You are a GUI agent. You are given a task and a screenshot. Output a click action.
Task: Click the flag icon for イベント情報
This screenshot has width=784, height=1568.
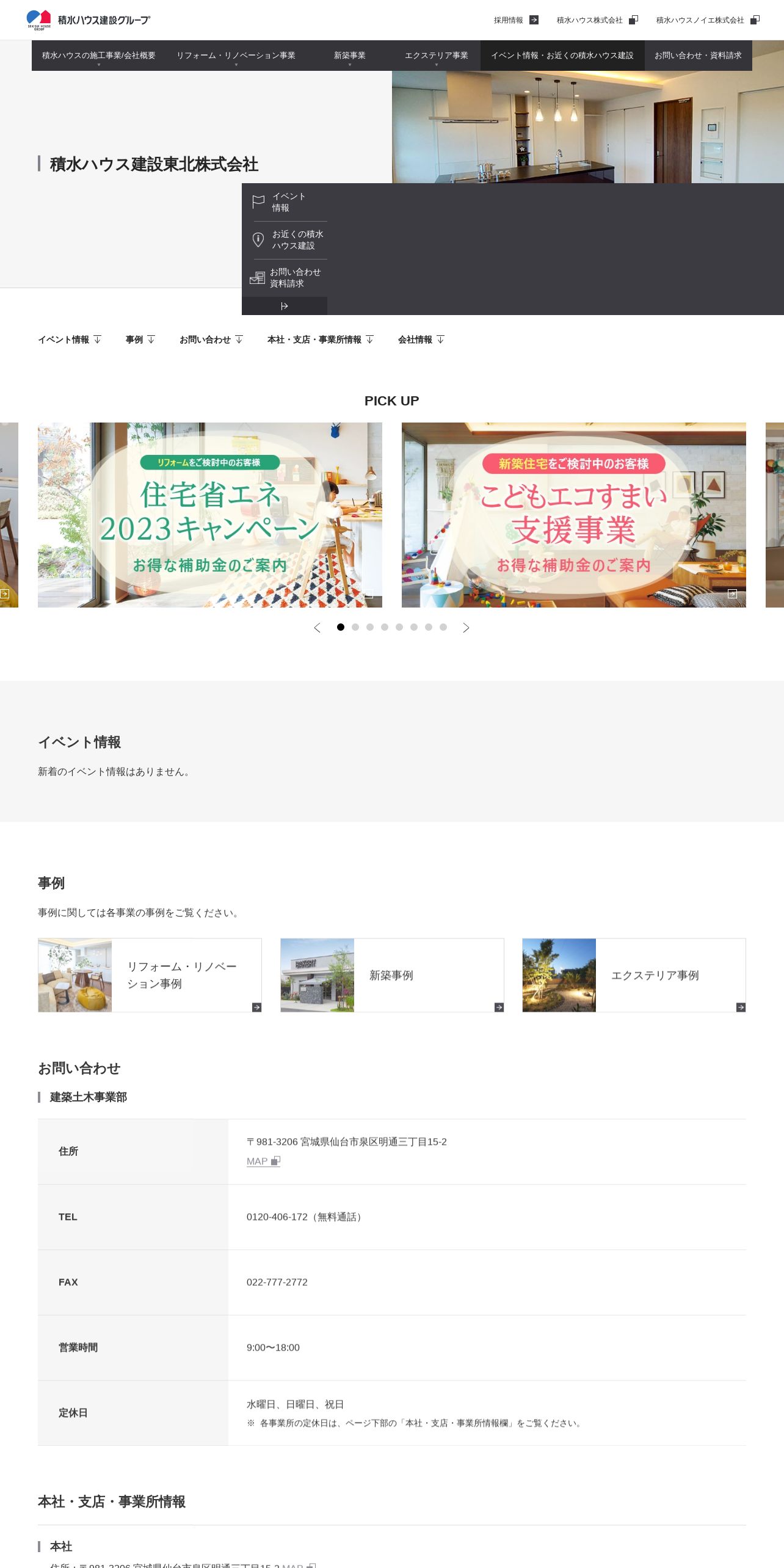258,202
